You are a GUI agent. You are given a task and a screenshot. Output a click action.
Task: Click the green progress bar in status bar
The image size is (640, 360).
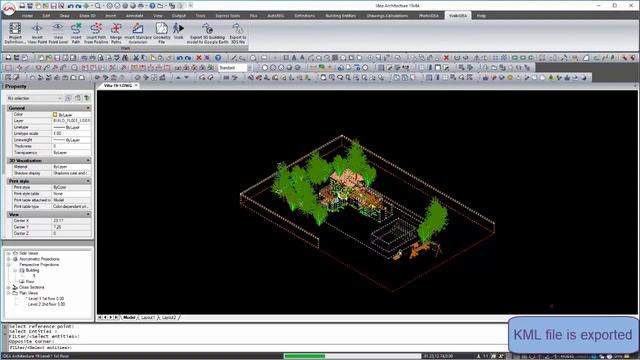click(304, 356)
